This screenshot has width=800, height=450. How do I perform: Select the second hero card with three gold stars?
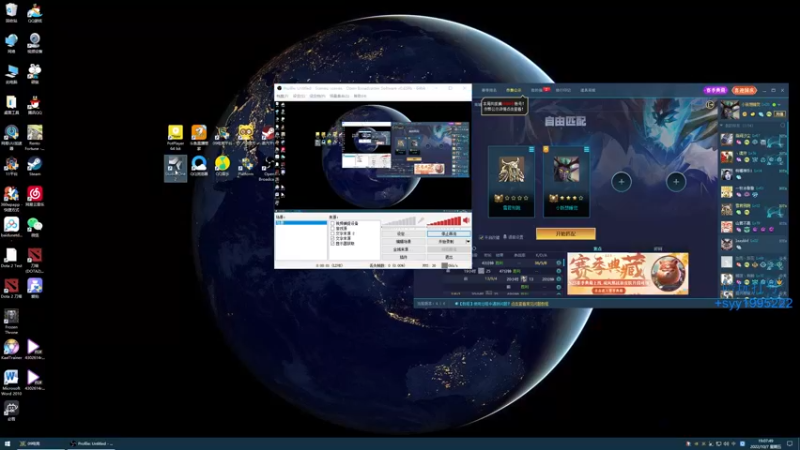pyautogui.click(x=566, y=182)
